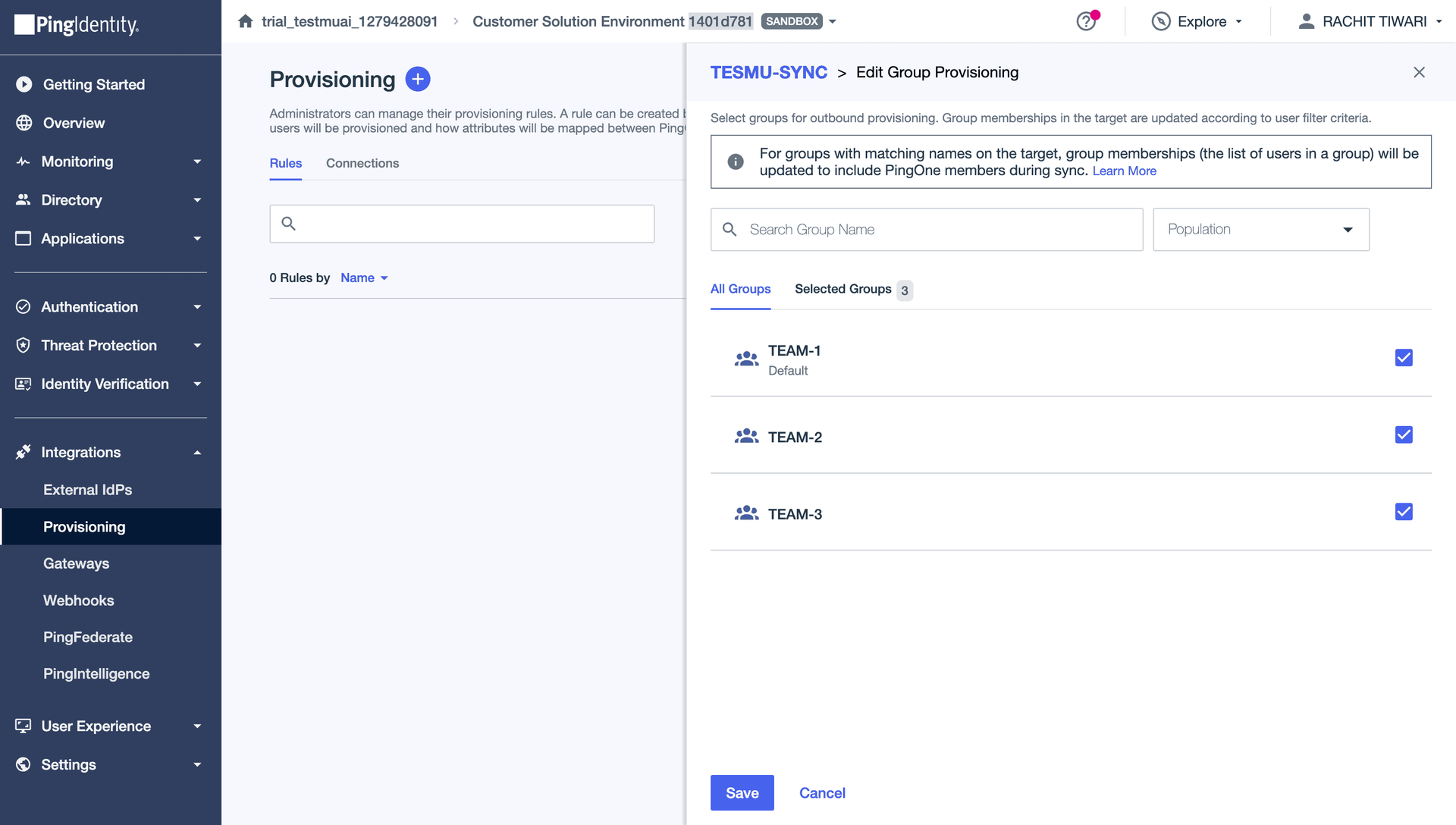Switch to the Connections tab
The width and height of the screenshot is (1456, 825).
(x=362, y=163)
